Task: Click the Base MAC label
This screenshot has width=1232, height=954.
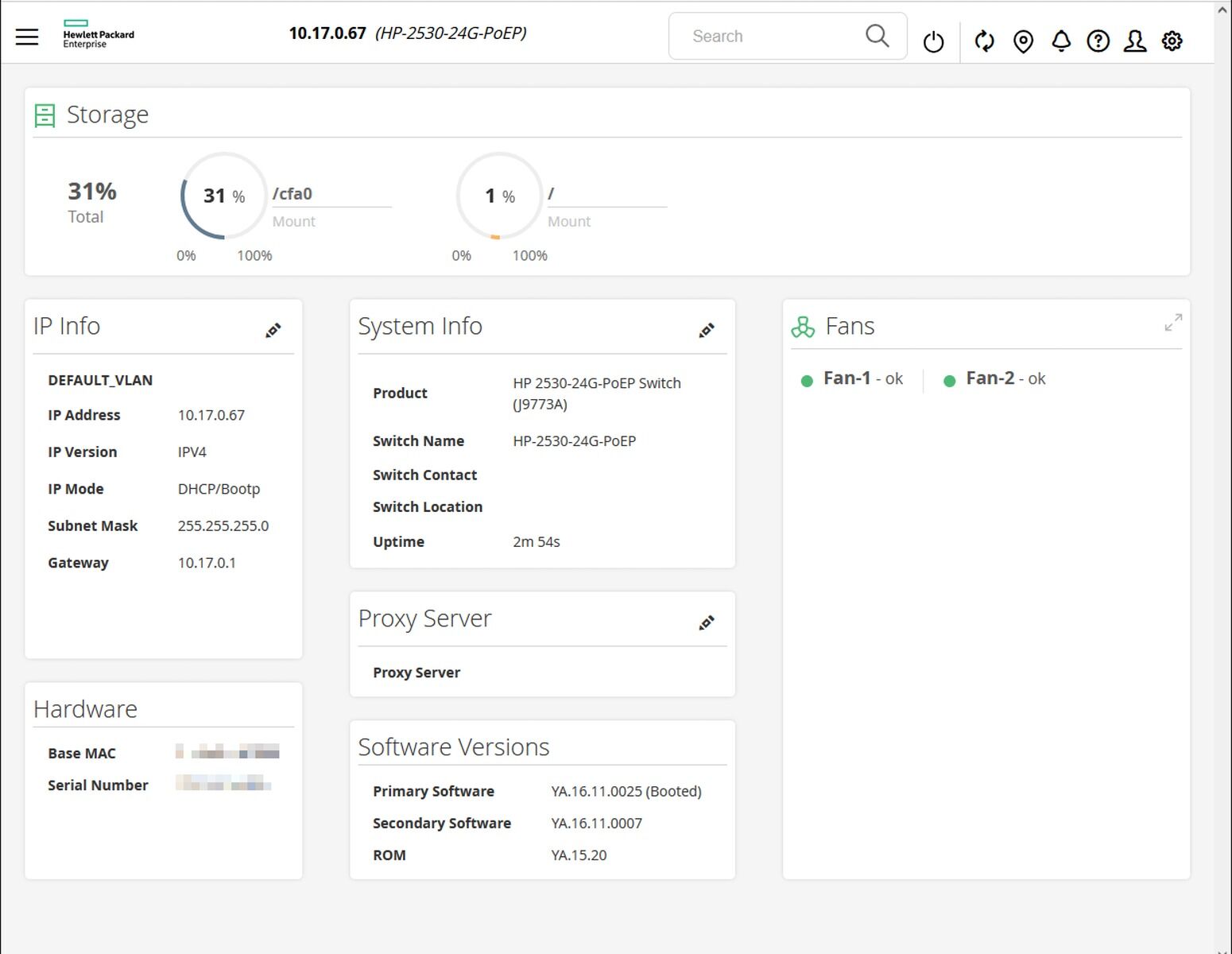Action: [x=82, y=753]
